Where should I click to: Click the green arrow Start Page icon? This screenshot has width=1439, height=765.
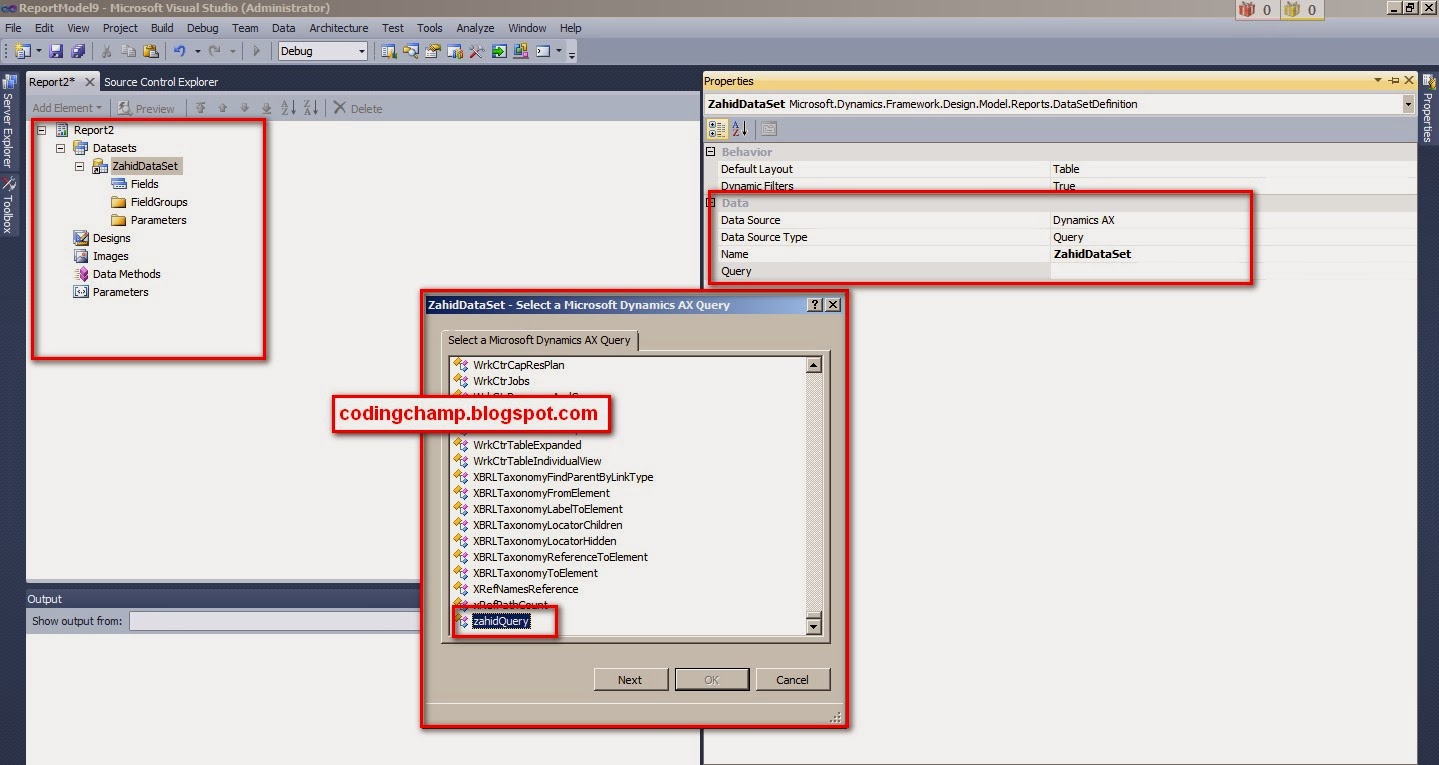(498, 51)
